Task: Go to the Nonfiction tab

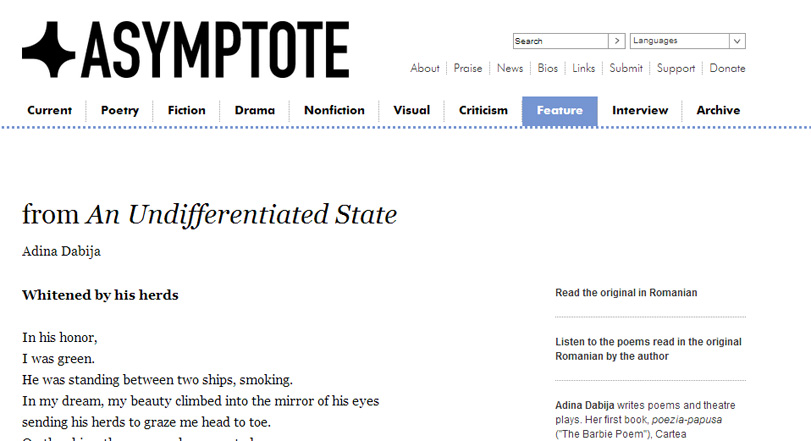Action: 334,111
